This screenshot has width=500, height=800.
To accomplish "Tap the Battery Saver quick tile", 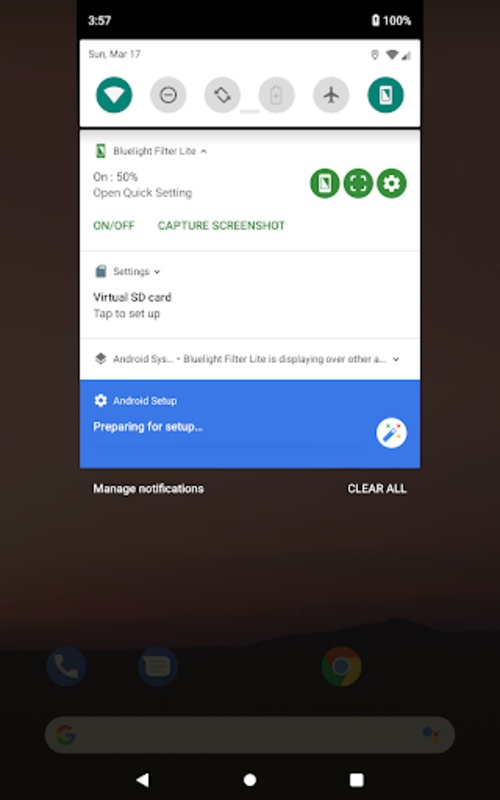I will [x=277, y=95].
